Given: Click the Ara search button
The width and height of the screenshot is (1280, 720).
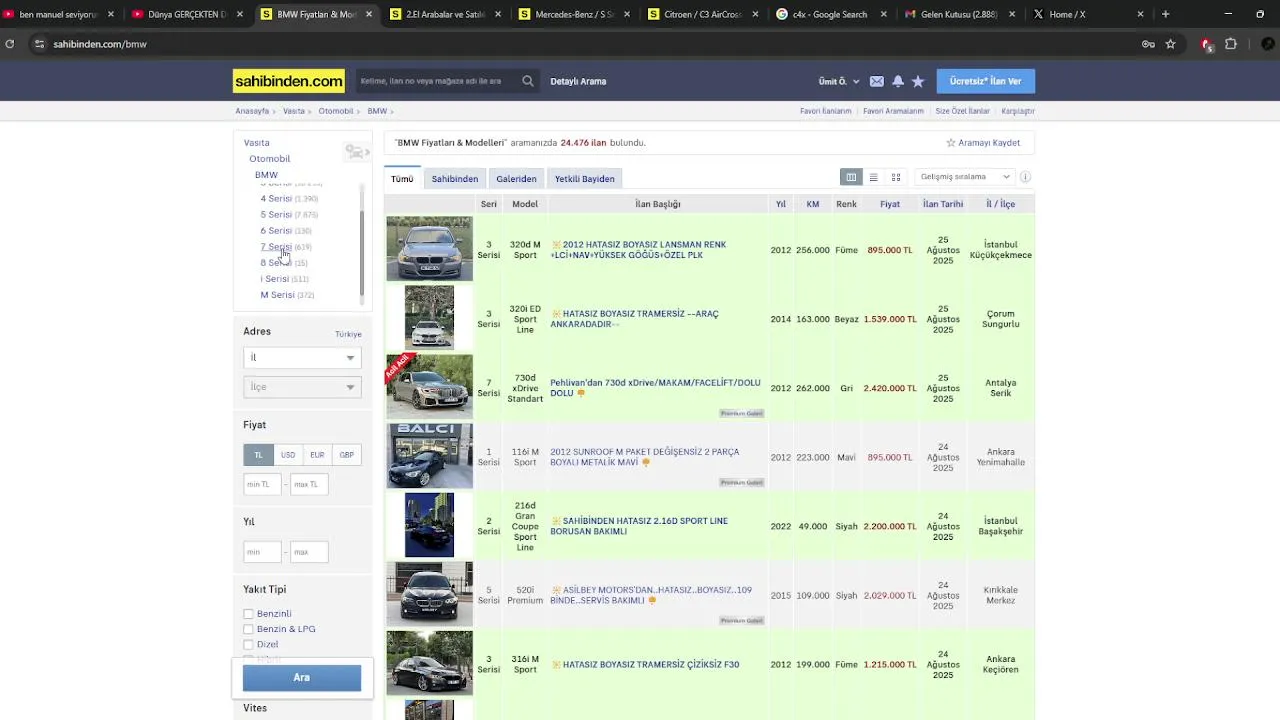Looking at the screenshot, I should coord(301,678).
